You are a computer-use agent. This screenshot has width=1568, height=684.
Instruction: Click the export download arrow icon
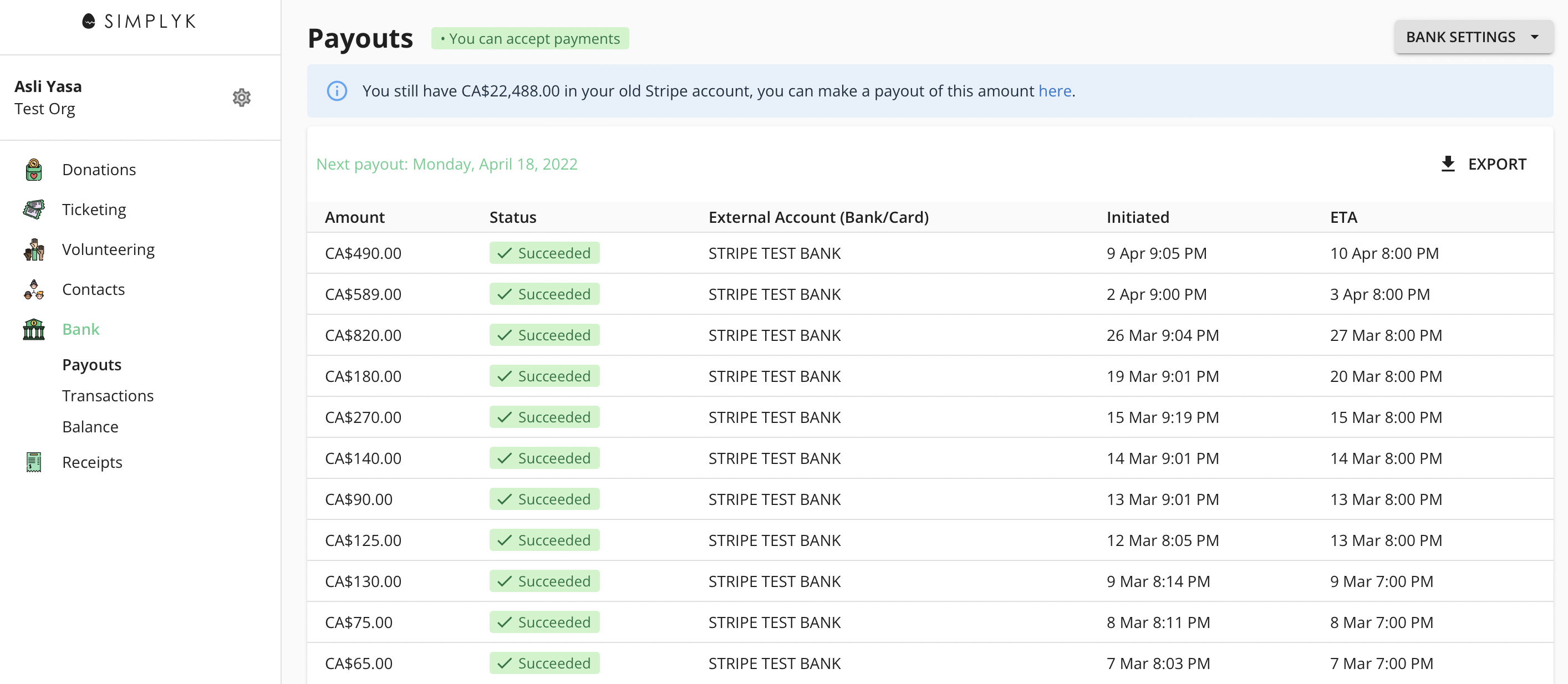[x=1448, y=164]
